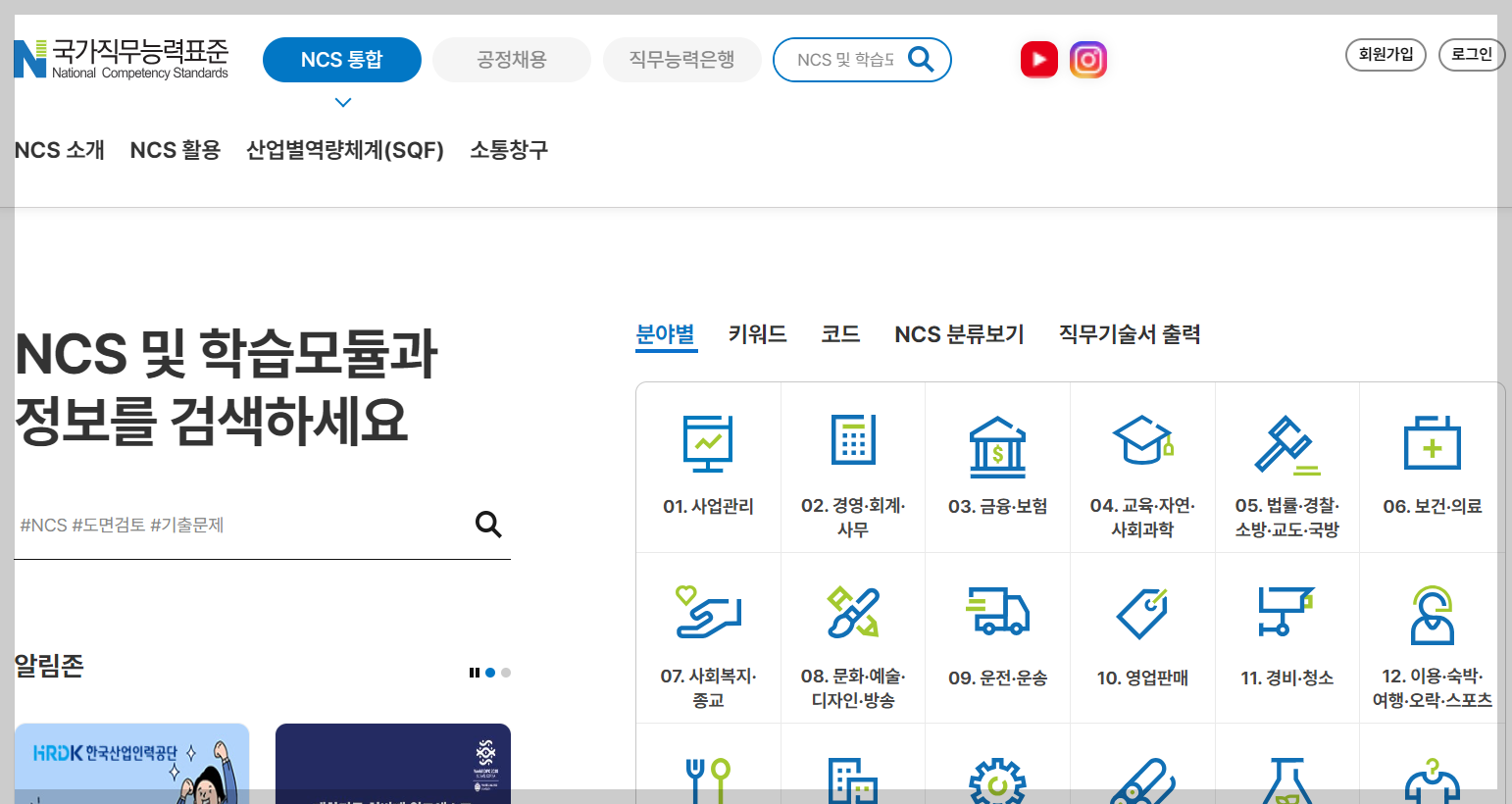1512x804 pixels.
Task: Select the 키워드 search tab
Action: pos(758,334)
